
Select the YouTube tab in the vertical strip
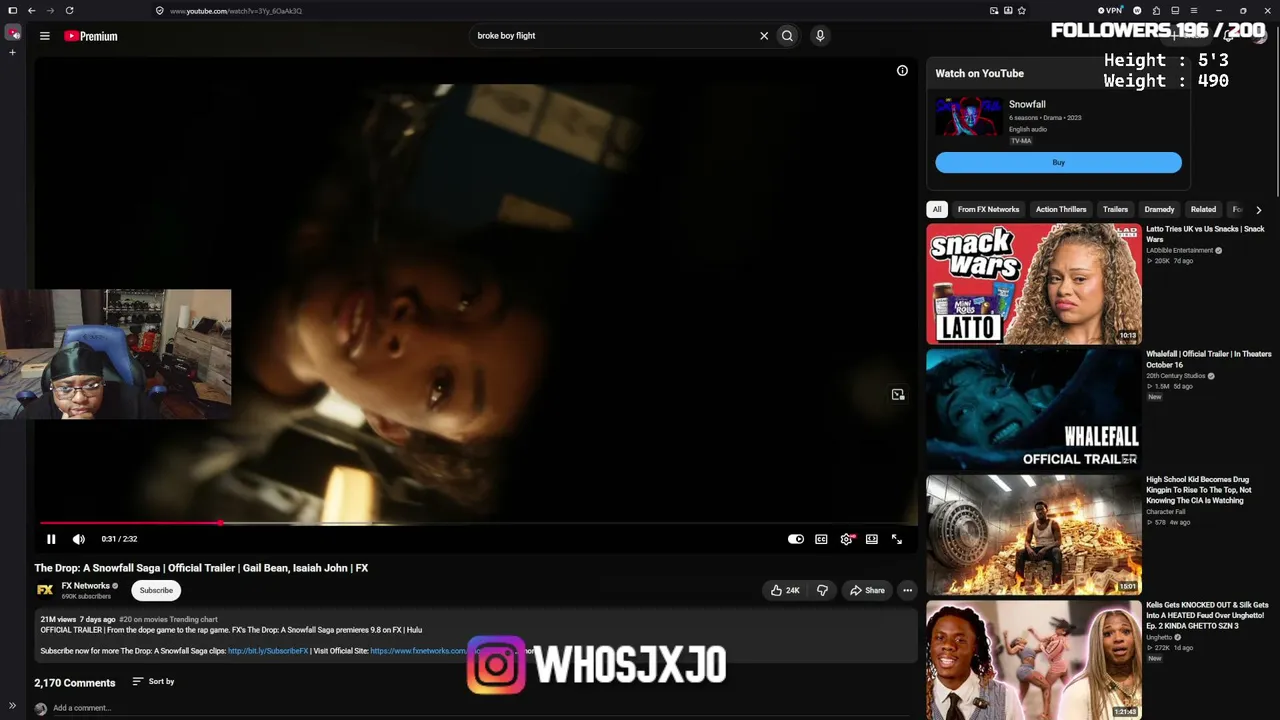pos(12,33)
